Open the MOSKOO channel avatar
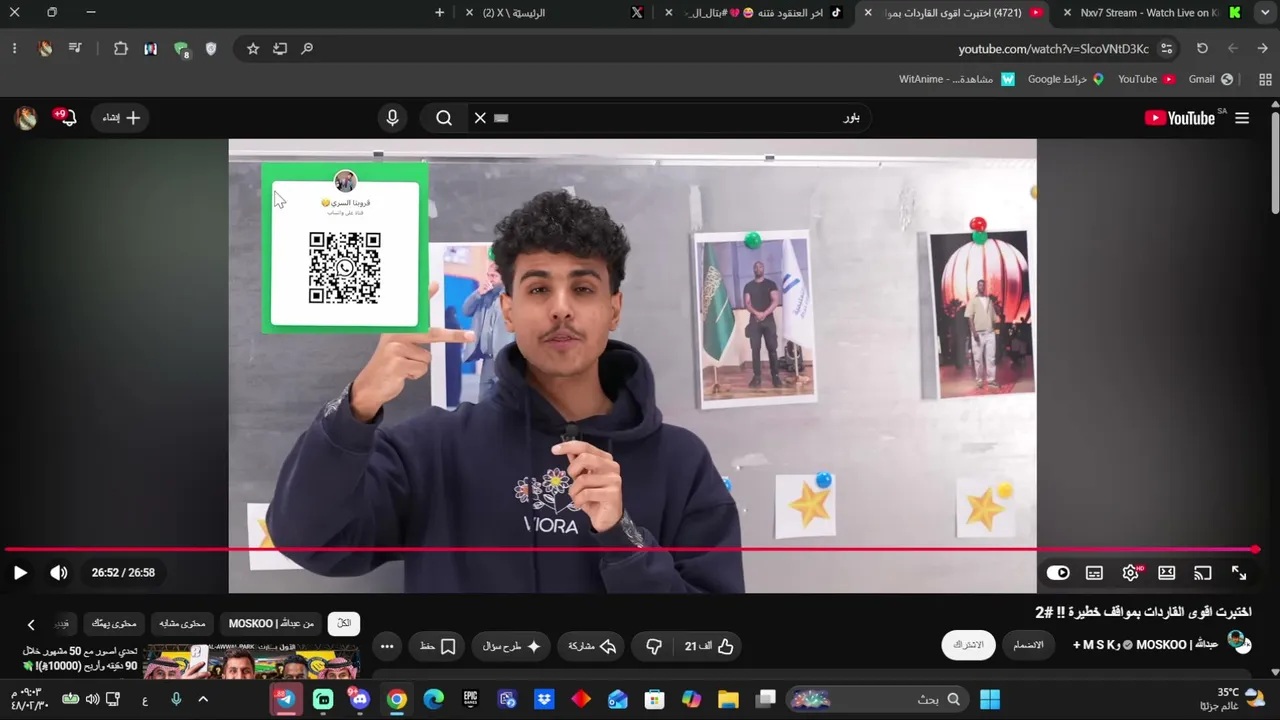 click(x=1238, y=642)
